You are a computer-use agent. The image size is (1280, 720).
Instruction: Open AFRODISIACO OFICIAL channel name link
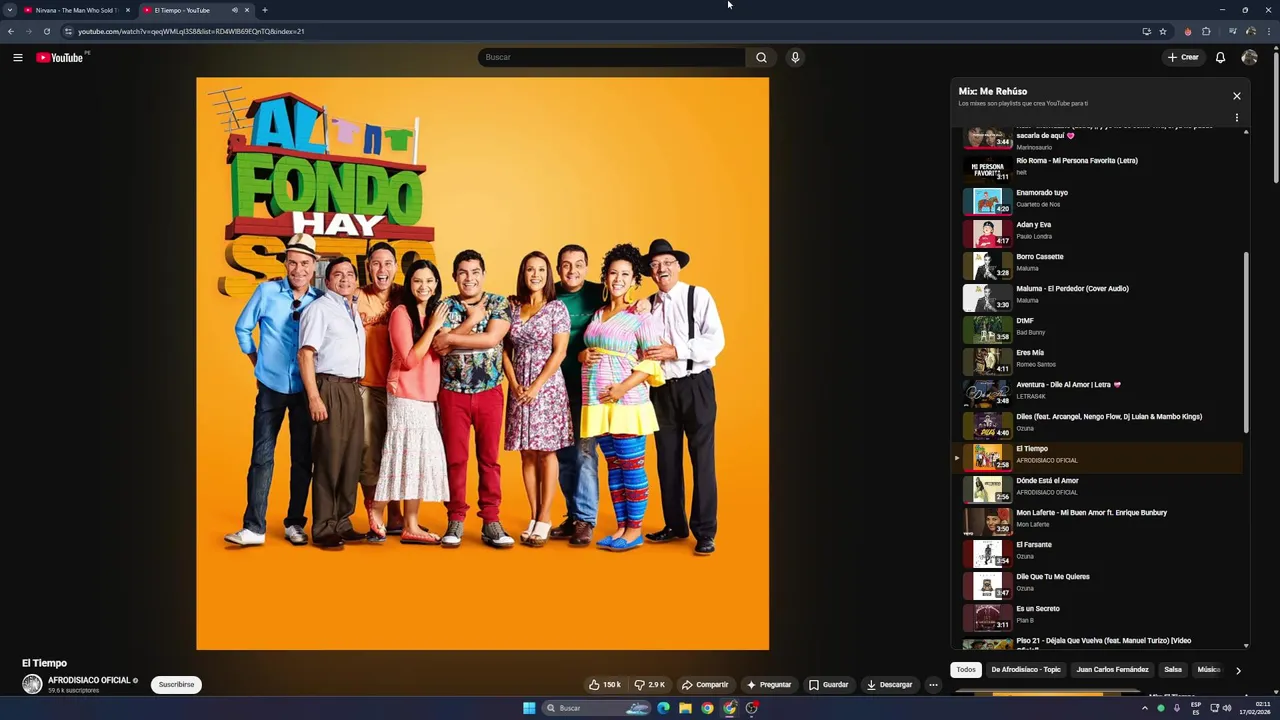point(89,680)
